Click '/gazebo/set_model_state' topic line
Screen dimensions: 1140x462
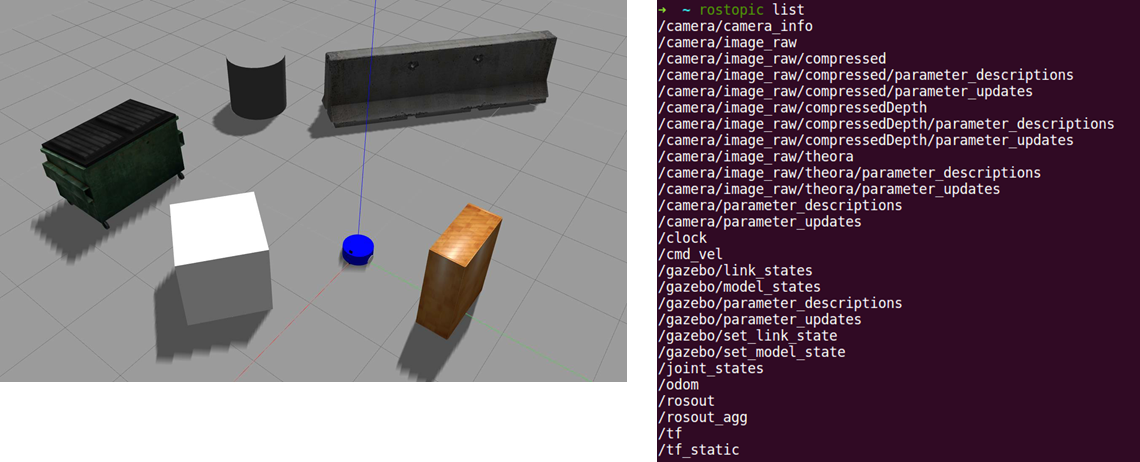click(752, 351)
